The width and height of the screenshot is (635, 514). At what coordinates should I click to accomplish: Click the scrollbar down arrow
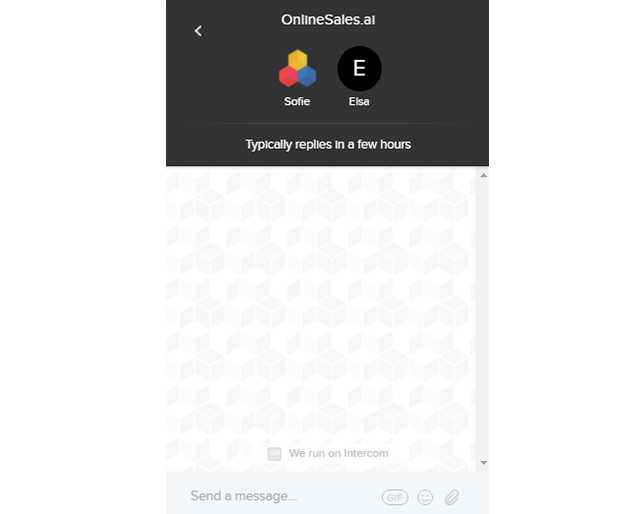click(483, 463)
